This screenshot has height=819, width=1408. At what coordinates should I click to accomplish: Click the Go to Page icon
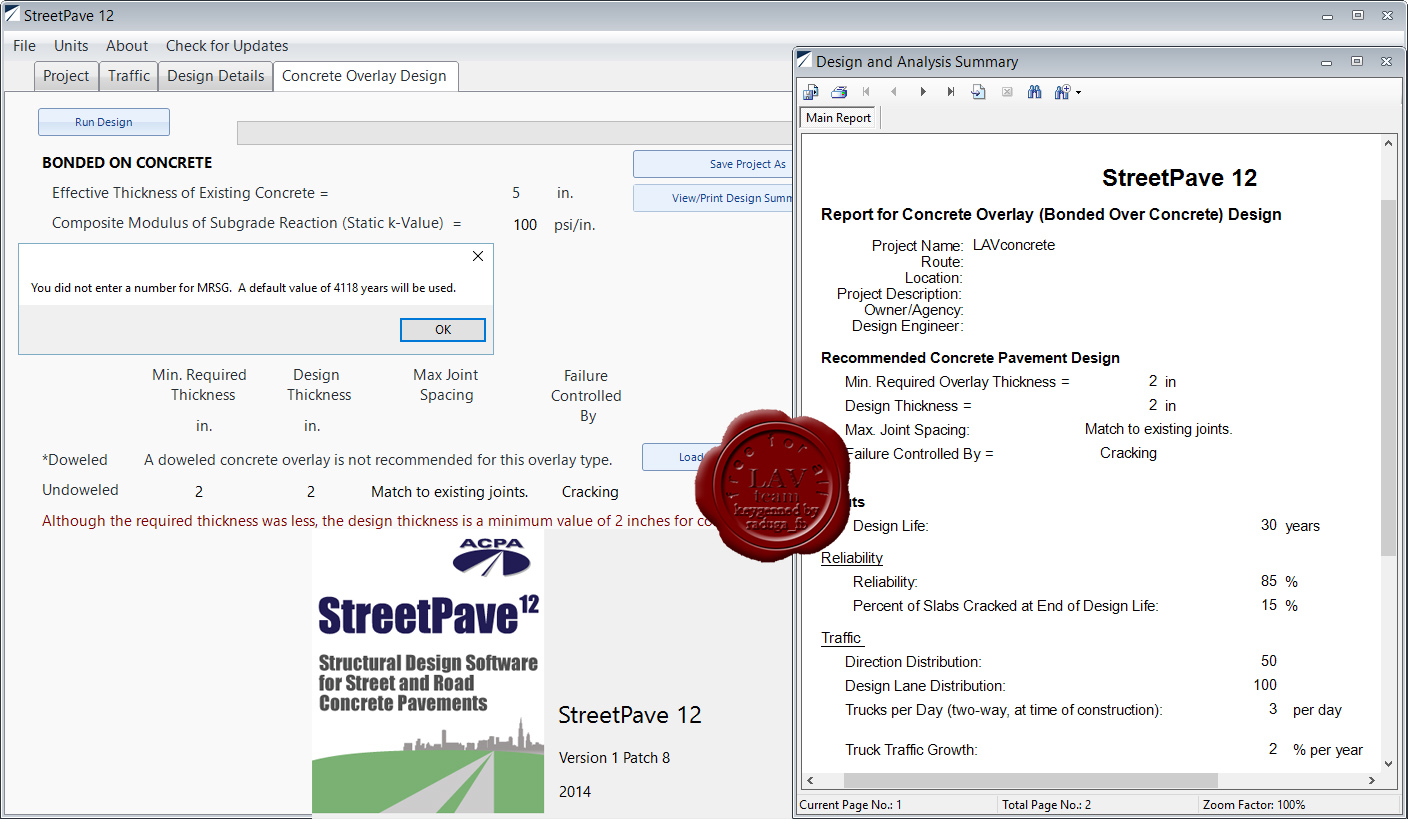tap(978, 92)
